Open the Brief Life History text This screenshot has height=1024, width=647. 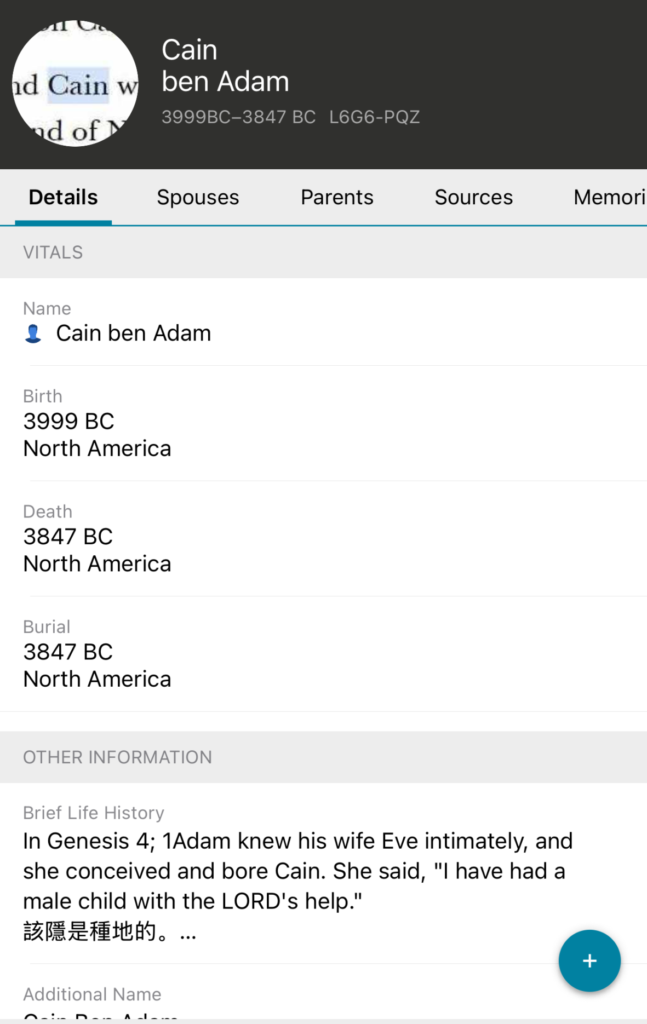click(x=297, y=870)
